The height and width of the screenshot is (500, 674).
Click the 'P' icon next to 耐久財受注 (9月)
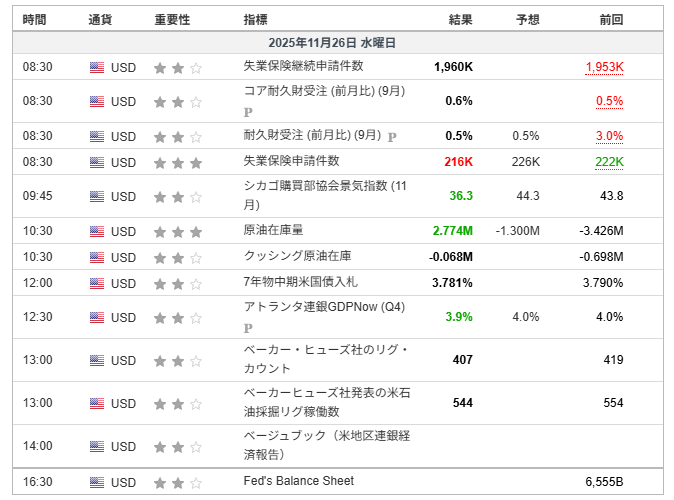pyautogui.click(x=392, y=137)
